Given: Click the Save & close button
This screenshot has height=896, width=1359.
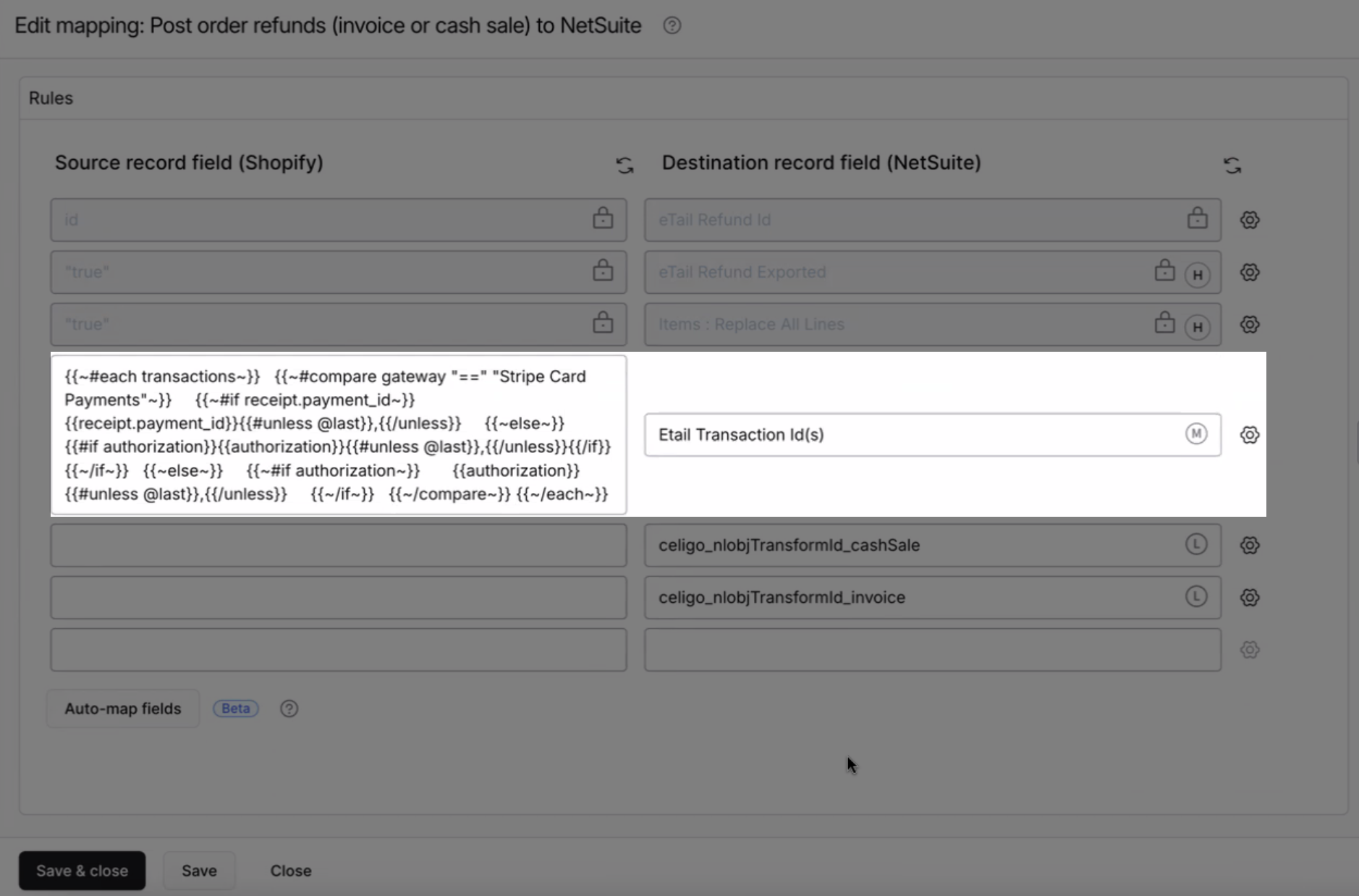Looking at the screenshot, I should pyautogui.click(x=82, y=871).
